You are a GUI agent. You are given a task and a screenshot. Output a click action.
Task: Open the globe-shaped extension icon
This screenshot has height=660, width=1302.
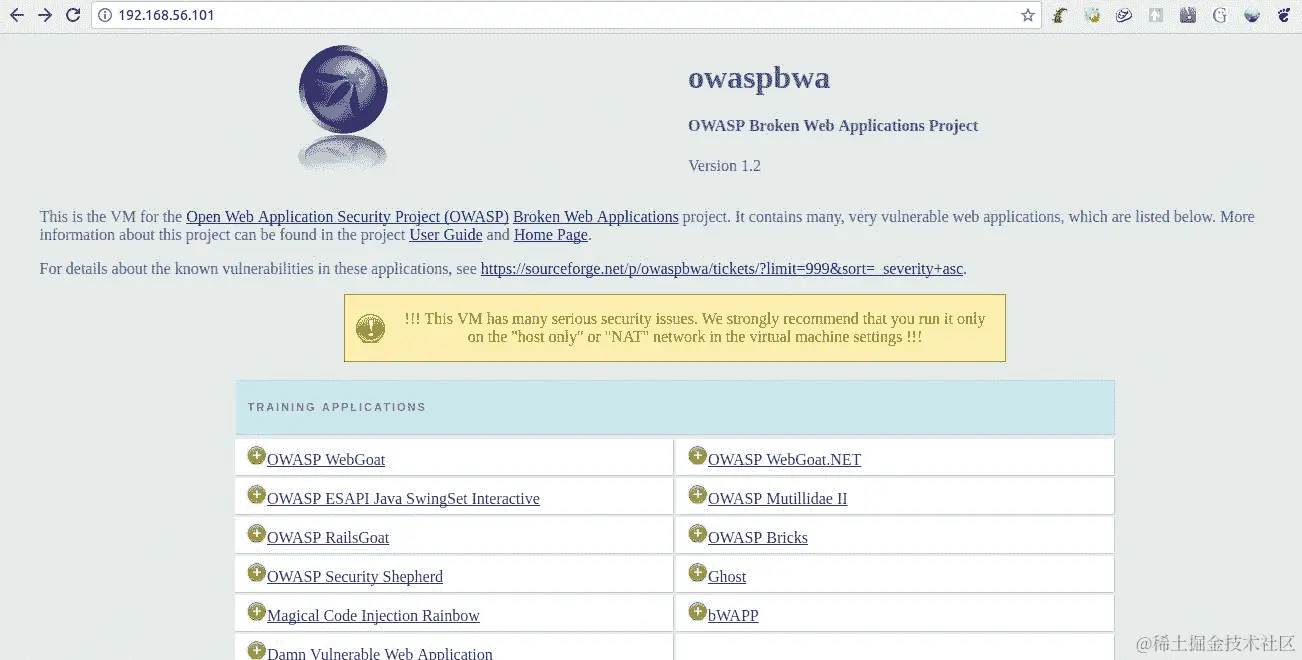(1251, 15)
